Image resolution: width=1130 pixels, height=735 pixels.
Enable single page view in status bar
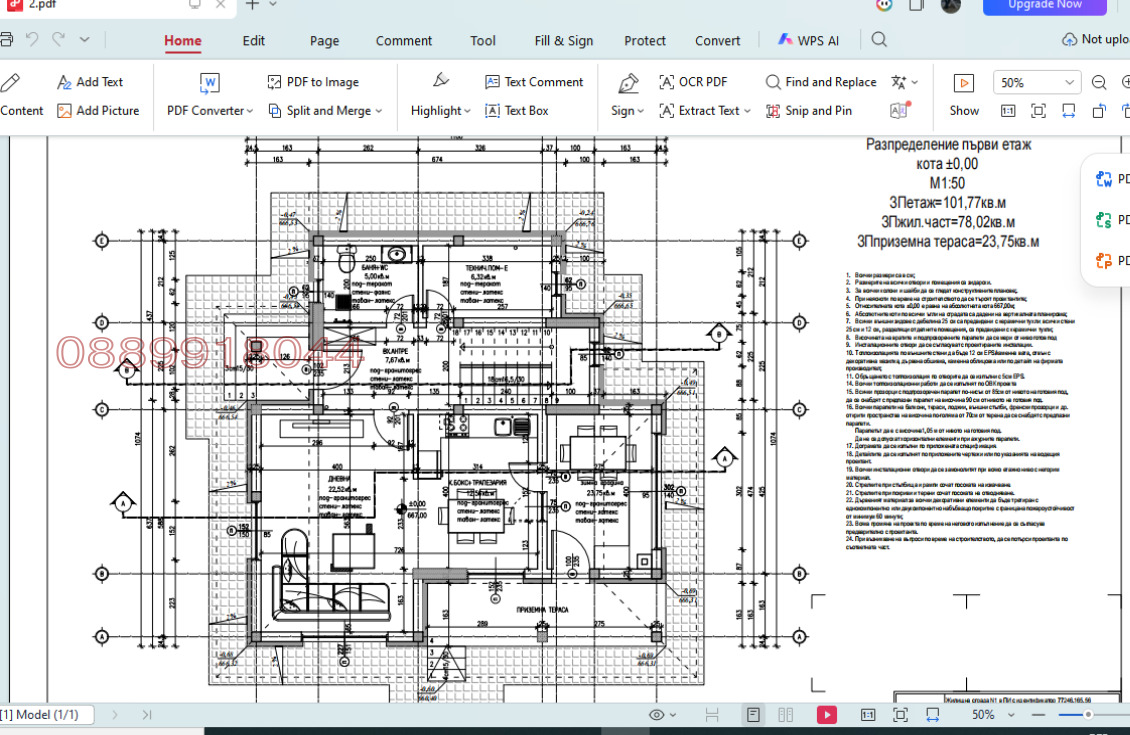pos(753,715)
